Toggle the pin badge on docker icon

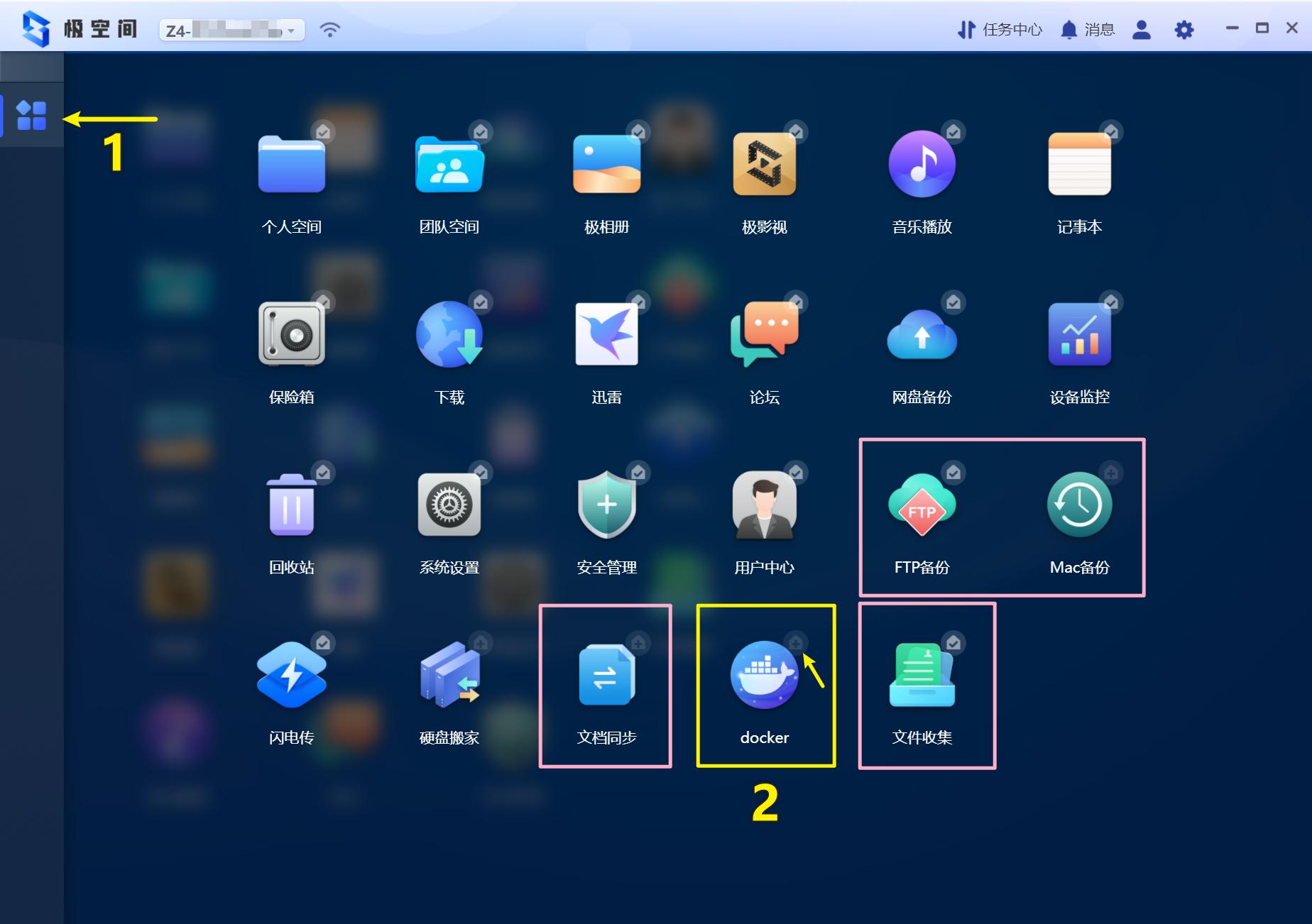point(796,642)
